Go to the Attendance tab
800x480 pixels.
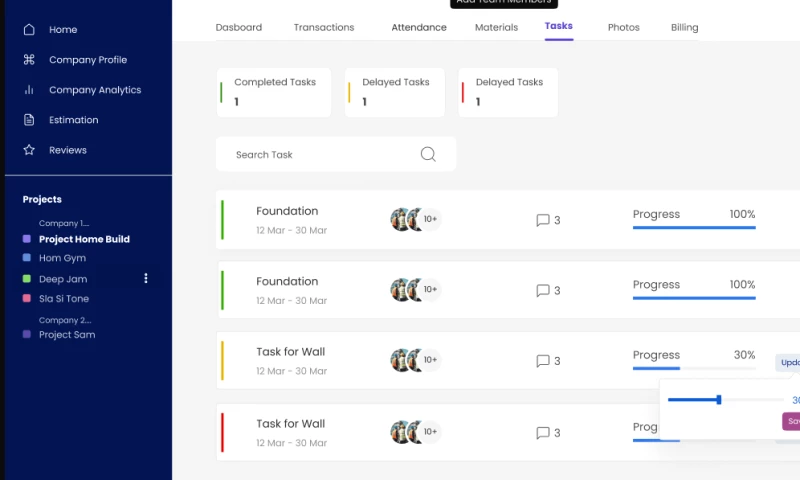(x=419, y=28)
